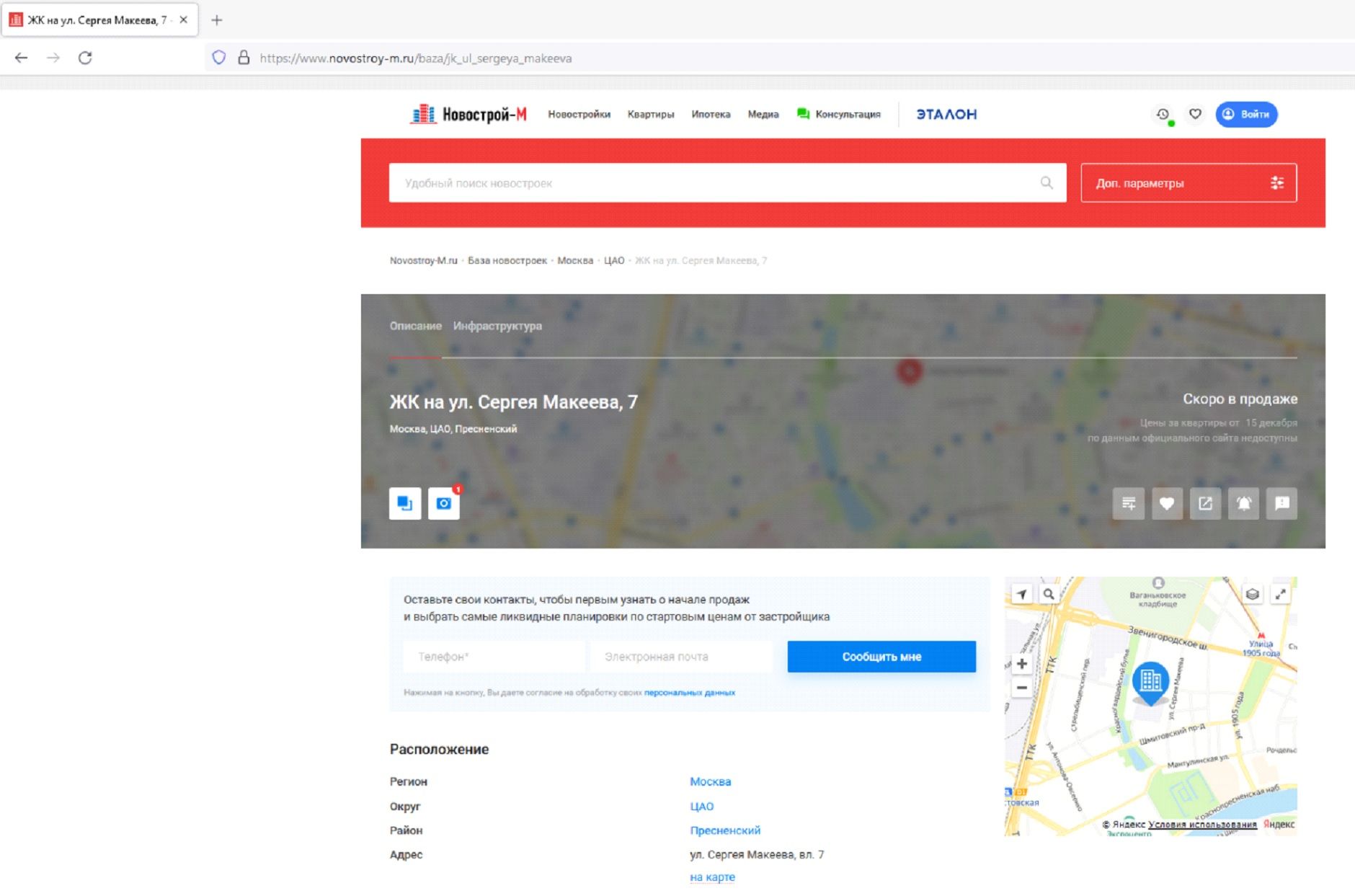Click the geolocation arrow on the map
The width and height of the screenshot is (1355, 896).
coord(1021,593)
